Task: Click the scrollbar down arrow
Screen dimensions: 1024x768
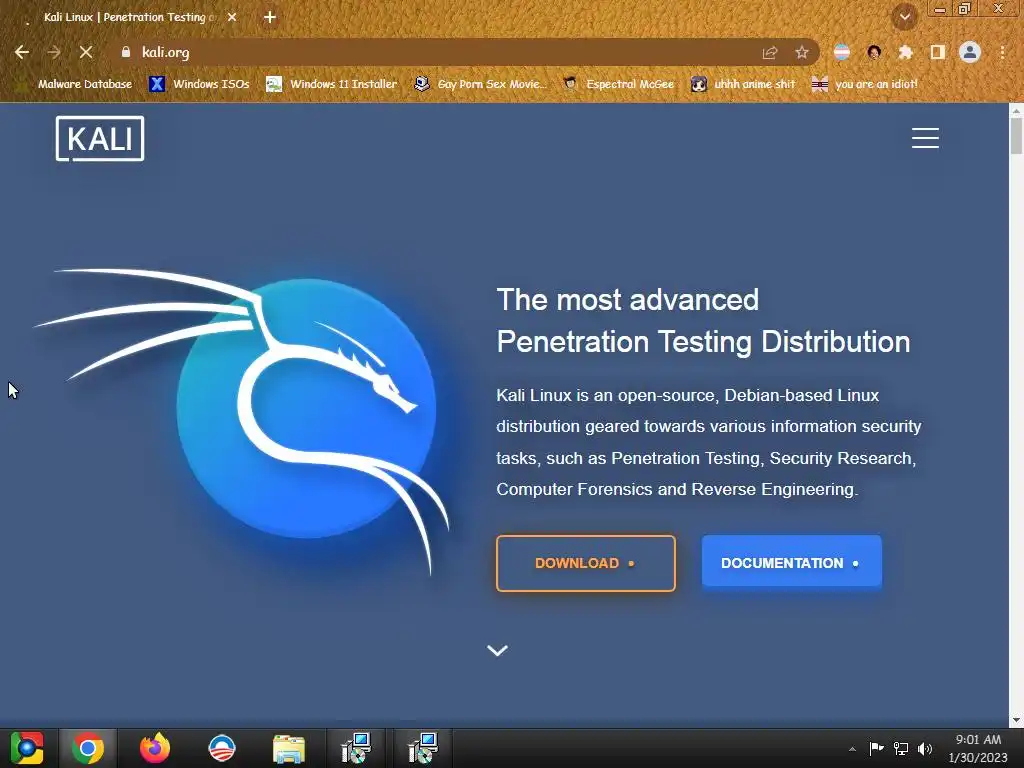Action: click(1016, 720)
